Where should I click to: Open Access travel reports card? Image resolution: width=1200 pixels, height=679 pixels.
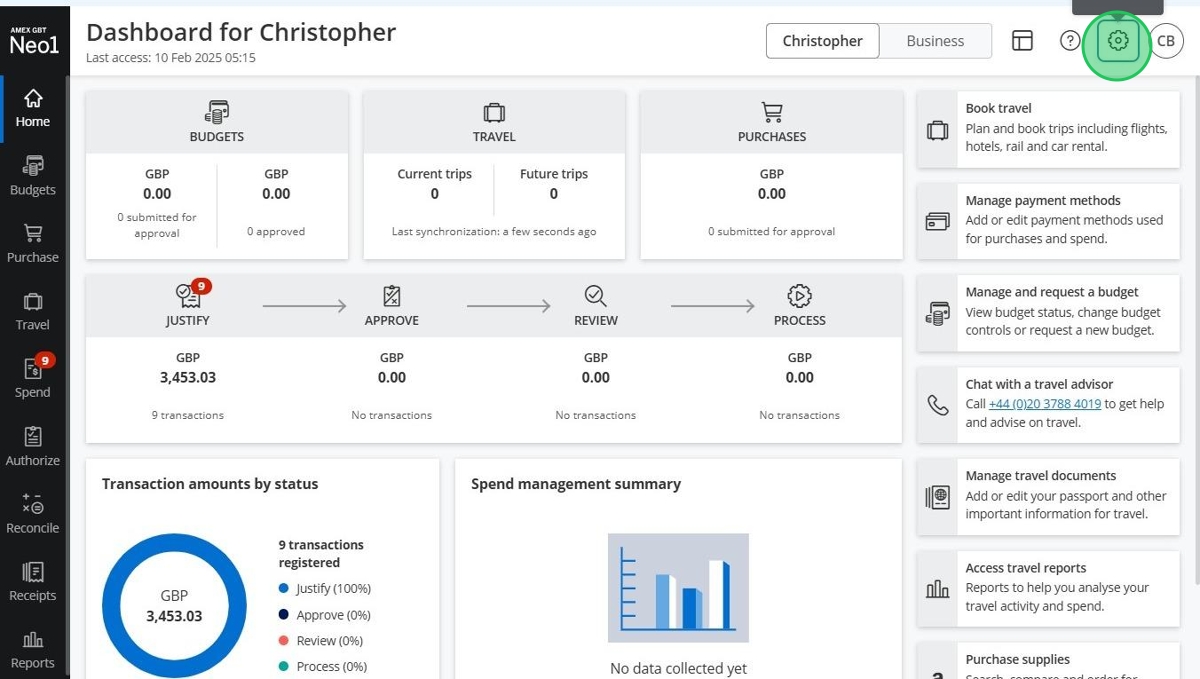tap(1048, 589)
